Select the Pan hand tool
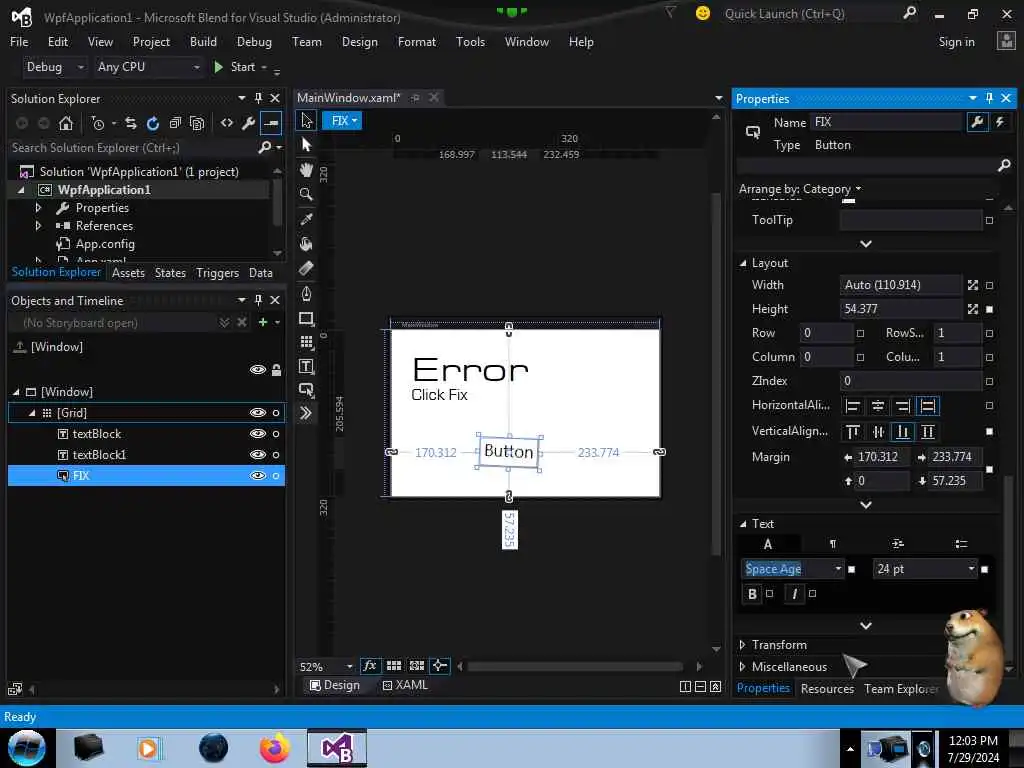 306,170
